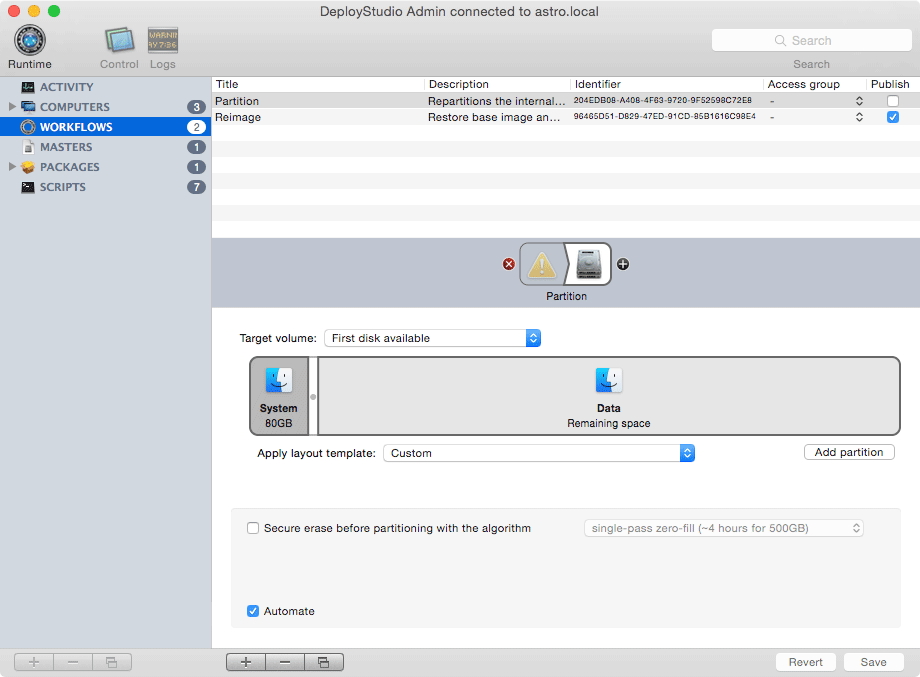Click 'Restore base image an…' description cell
The width and height of the screenshot is (920, 677).
tap(493, 117)
